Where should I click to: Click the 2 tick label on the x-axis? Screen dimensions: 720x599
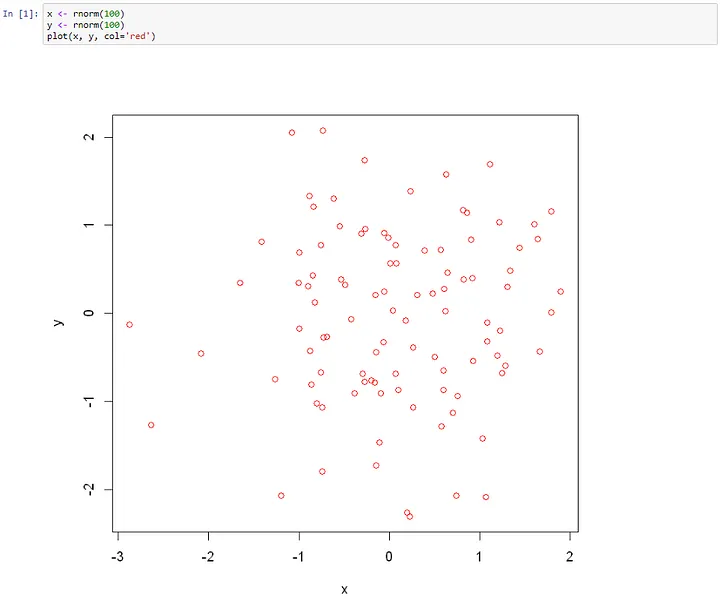570,556
